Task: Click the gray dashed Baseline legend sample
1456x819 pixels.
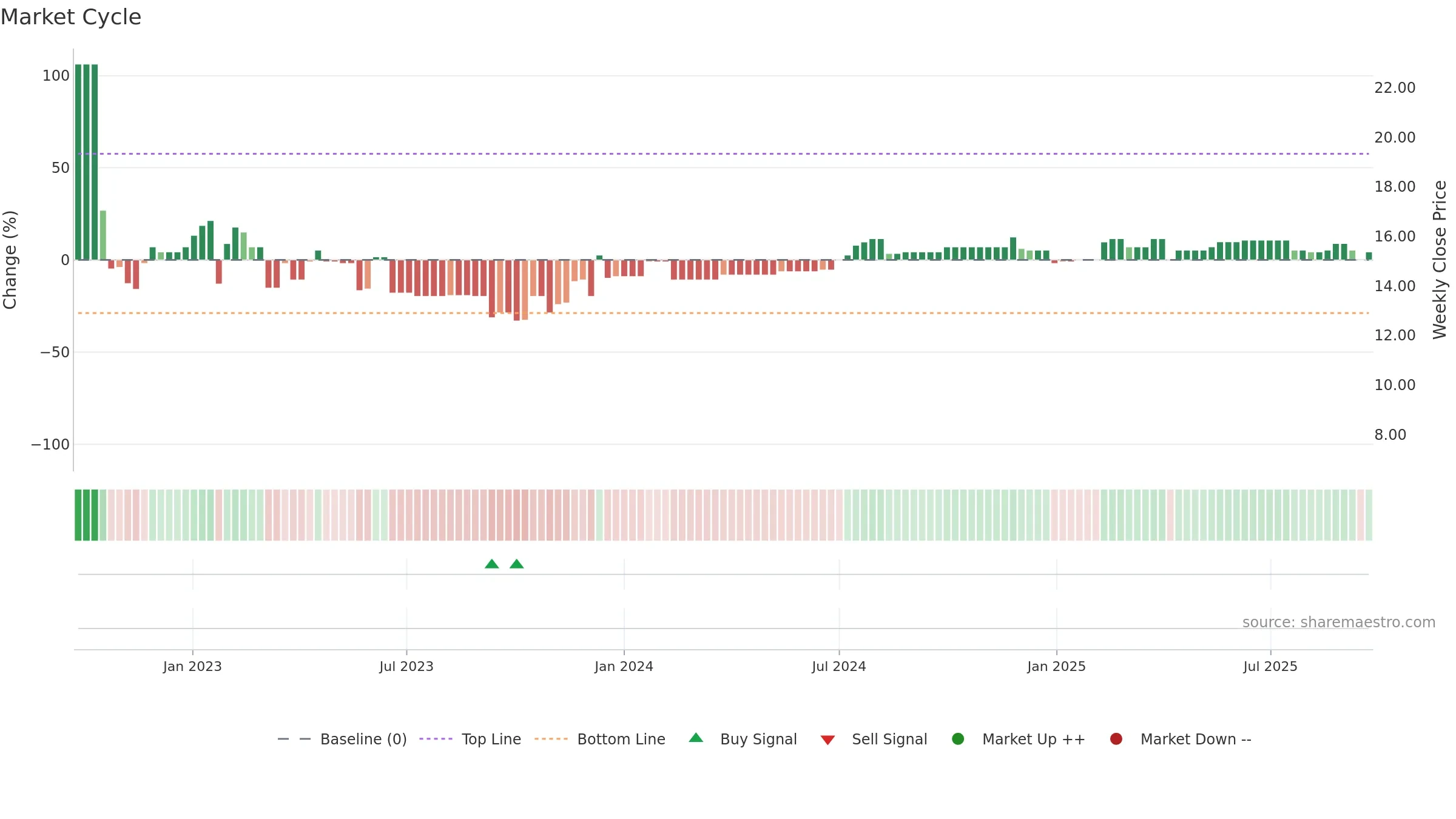Action: tap(294, 739)
